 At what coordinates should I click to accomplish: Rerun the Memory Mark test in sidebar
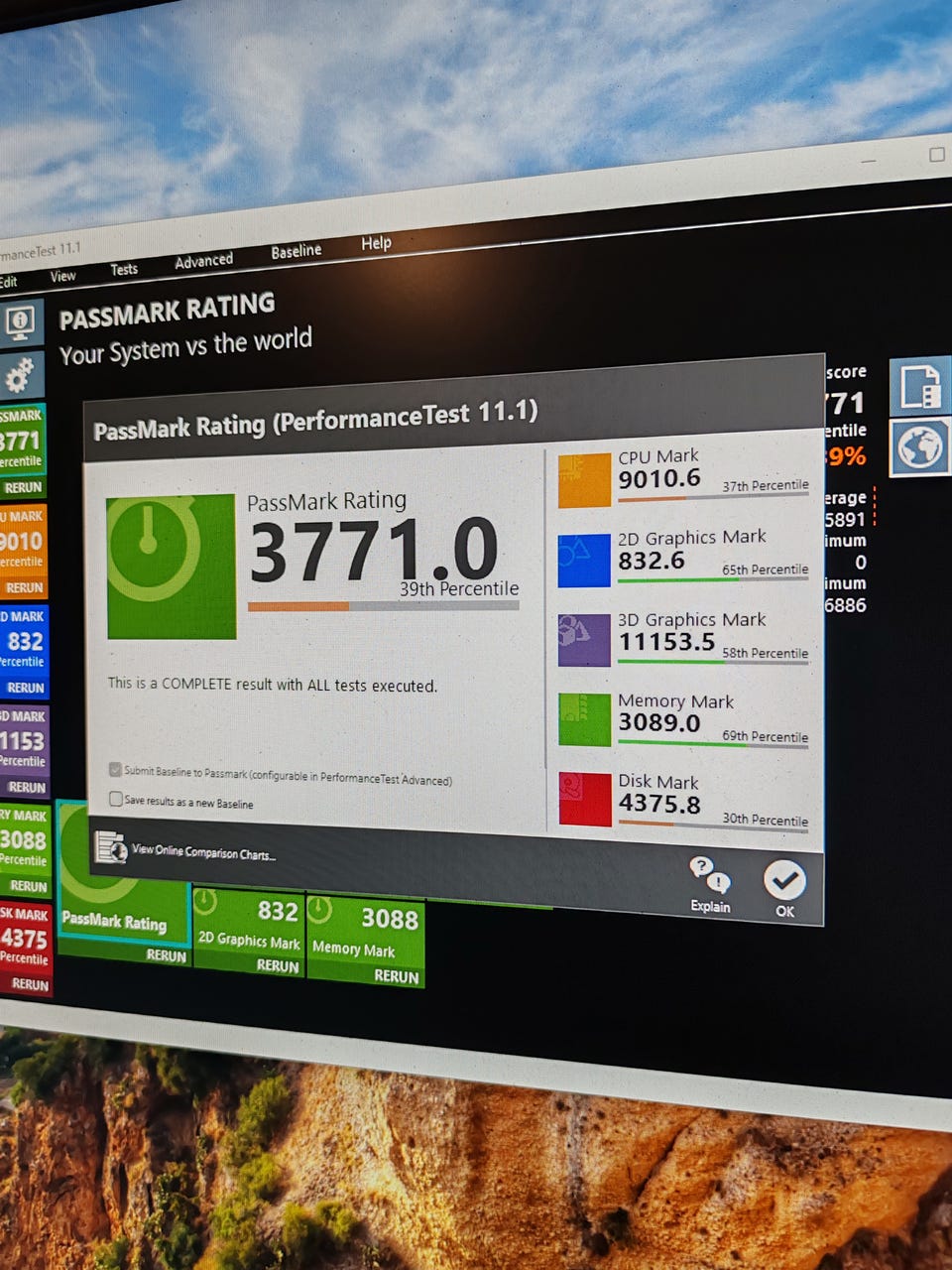click(28, 886)
